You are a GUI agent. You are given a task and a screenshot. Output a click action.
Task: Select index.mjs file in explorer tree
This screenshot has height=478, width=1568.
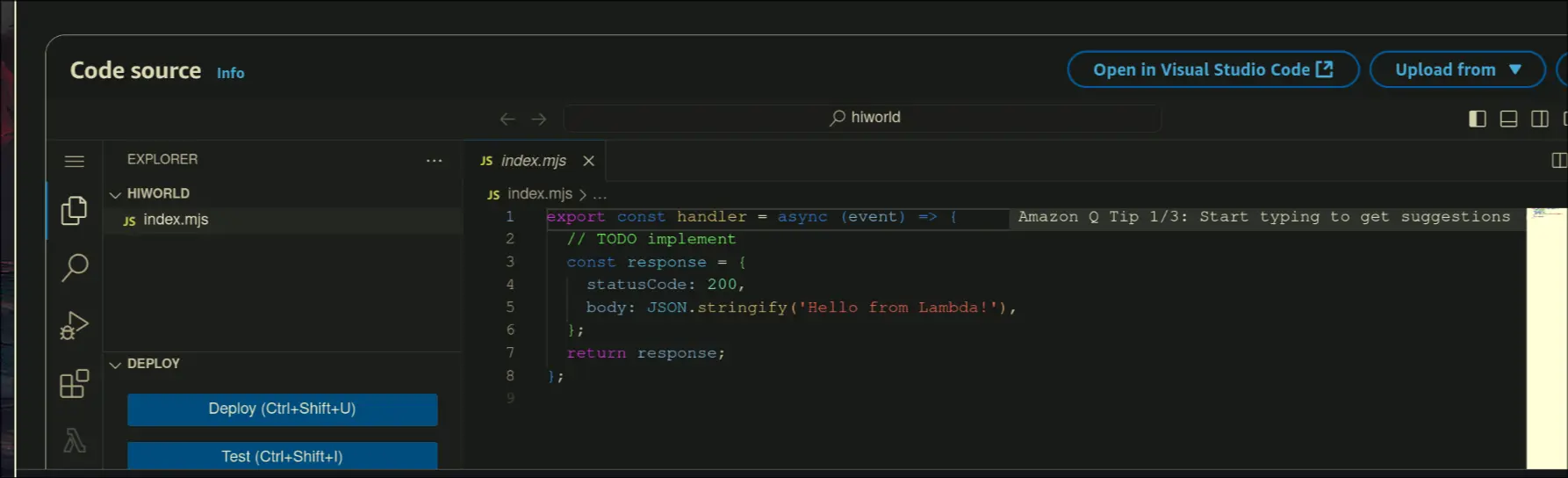(x=176, y=220)
